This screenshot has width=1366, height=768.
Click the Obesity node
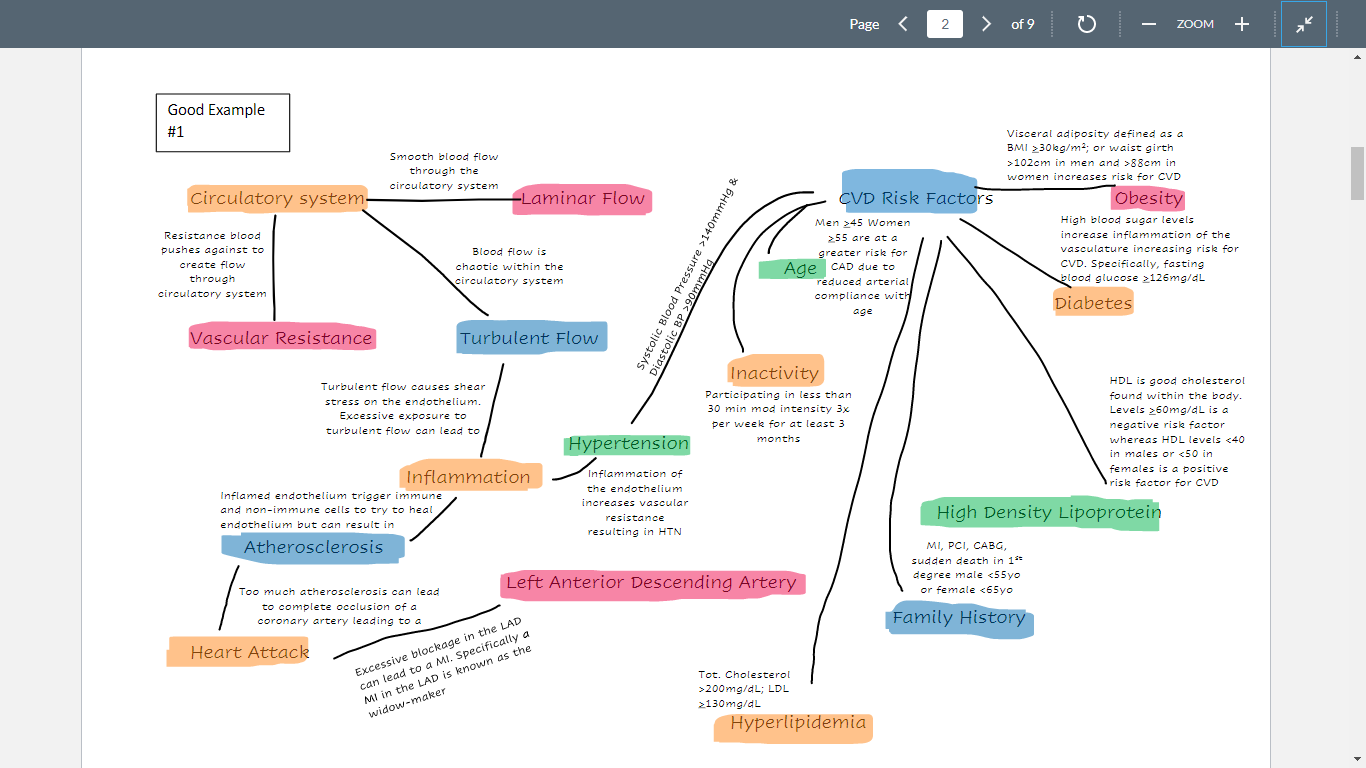(x=1149, y=198)
